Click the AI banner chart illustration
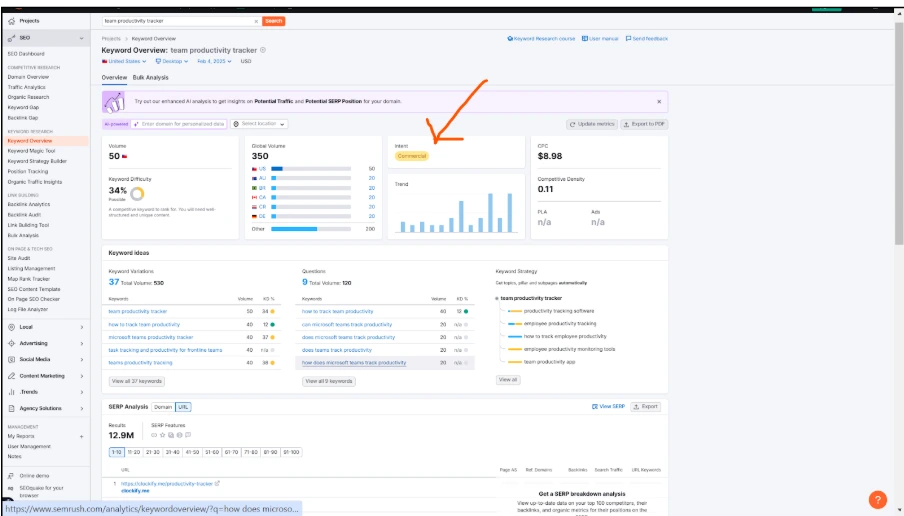Screen dimensions: 904x516 coord(114,101)
